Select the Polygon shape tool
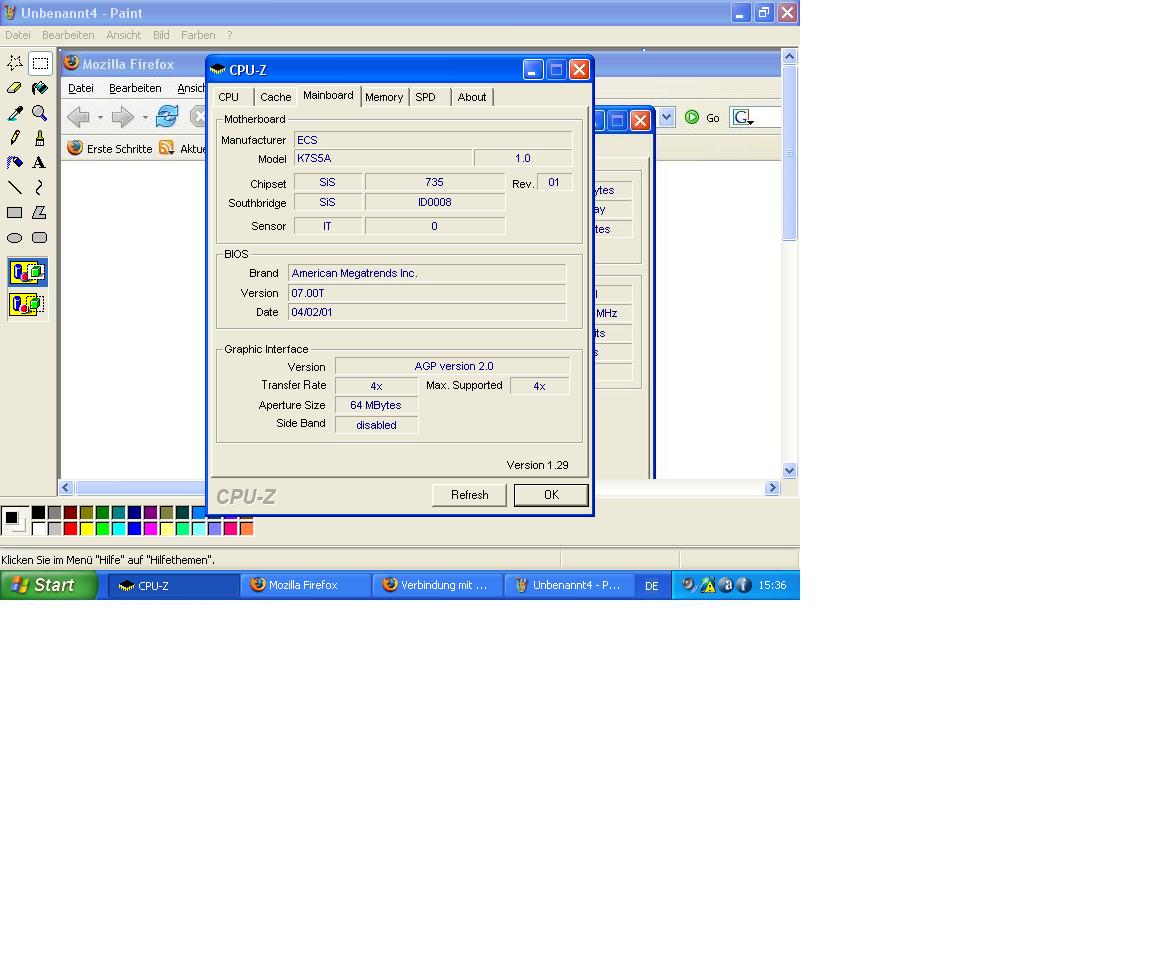 40,213
